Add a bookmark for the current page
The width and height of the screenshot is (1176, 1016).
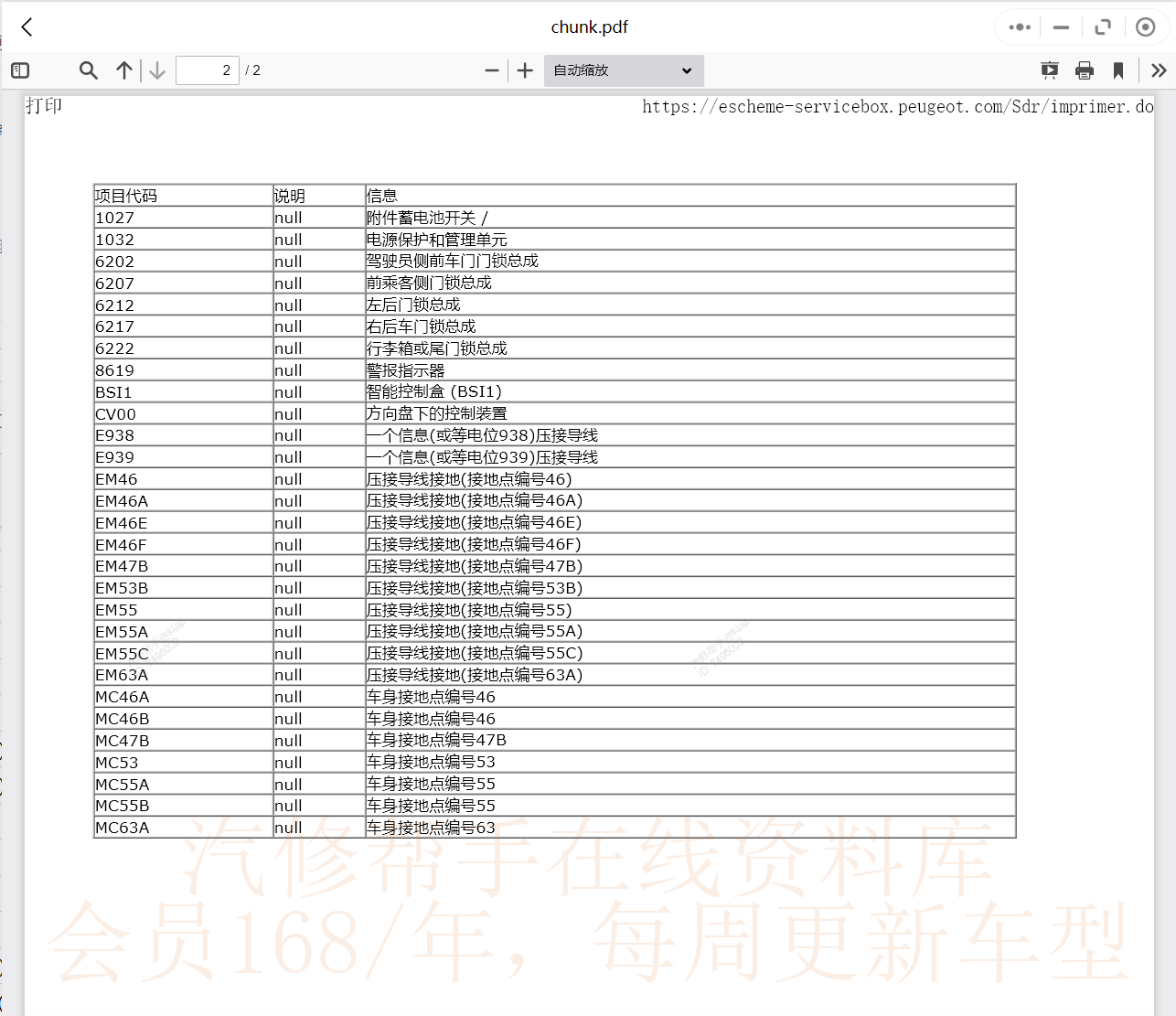1118,70
